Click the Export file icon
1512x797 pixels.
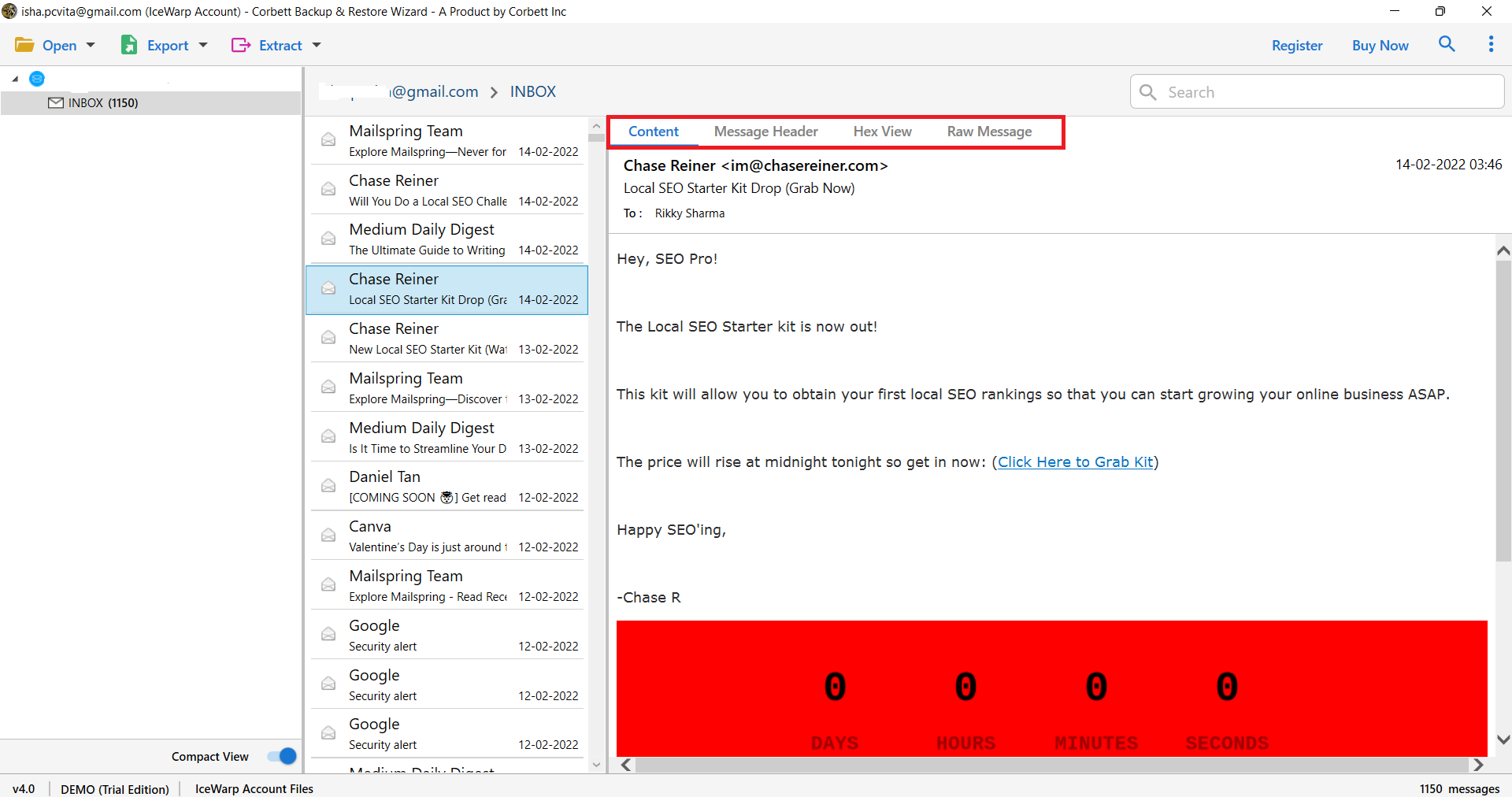point(129,45)
